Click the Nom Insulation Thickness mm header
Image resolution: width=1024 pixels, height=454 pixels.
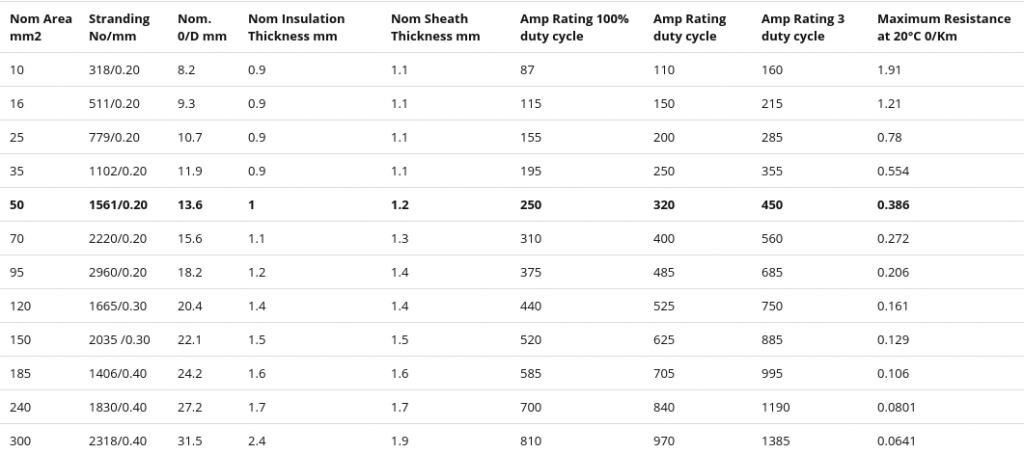[296, 27]
